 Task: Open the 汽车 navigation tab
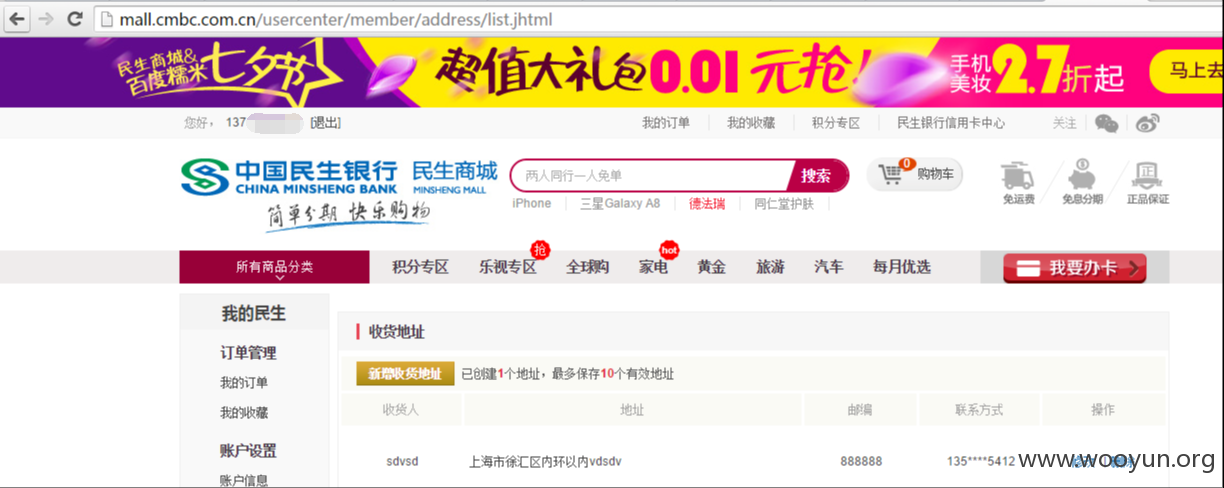click(829, 267)
